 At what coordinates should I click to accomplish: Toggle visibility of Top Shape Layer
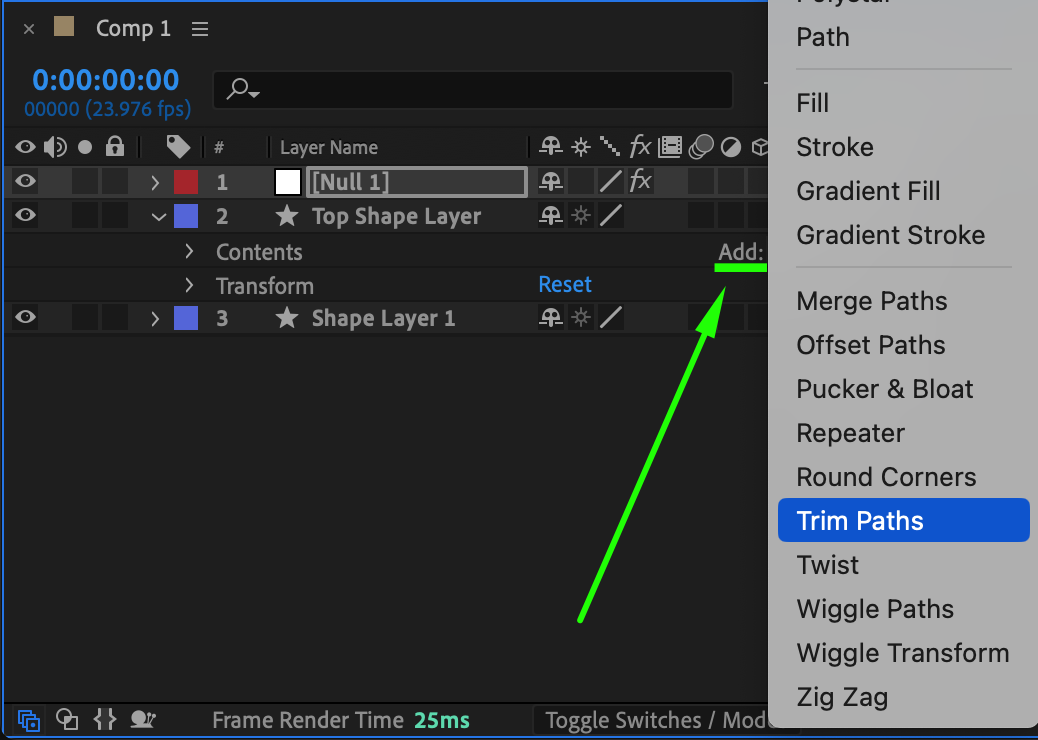(26, 215)
